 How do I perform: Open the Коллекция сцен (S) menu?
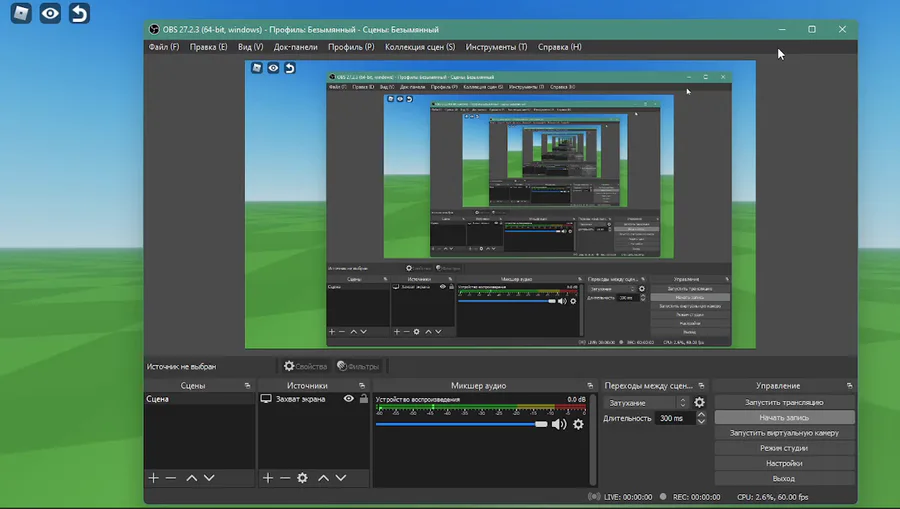[420, 47]
